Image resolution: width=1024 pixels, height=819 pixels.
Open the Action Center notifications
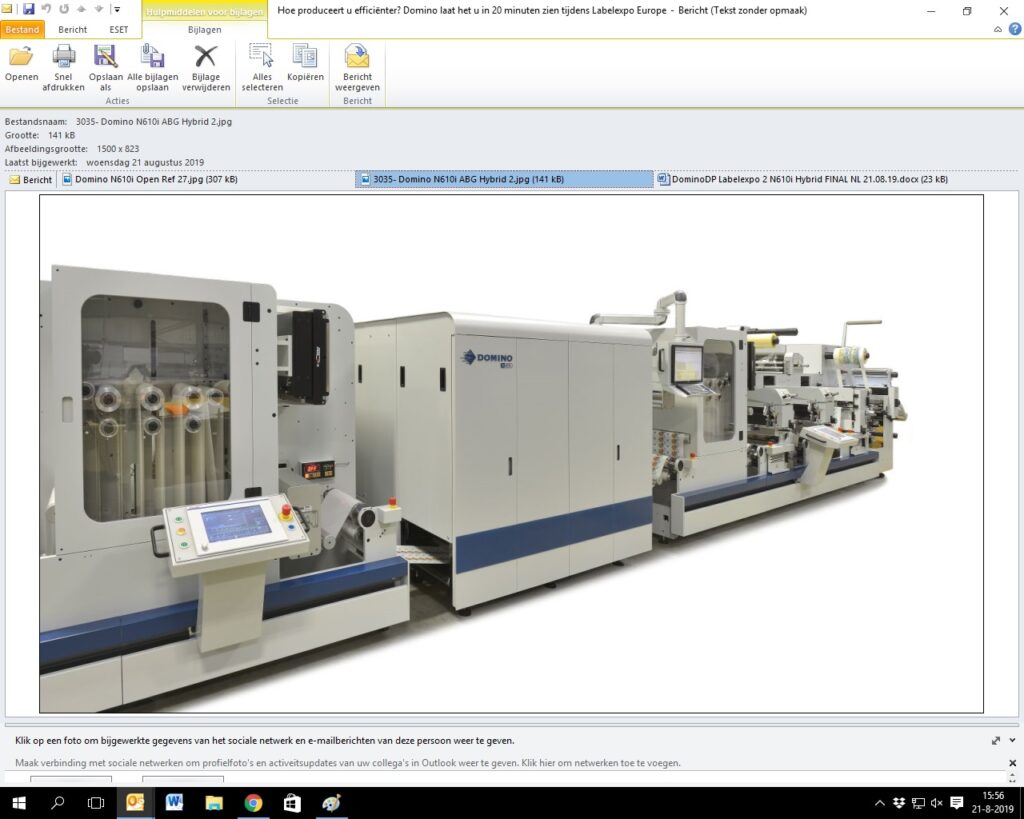click(x=957, y=803)
